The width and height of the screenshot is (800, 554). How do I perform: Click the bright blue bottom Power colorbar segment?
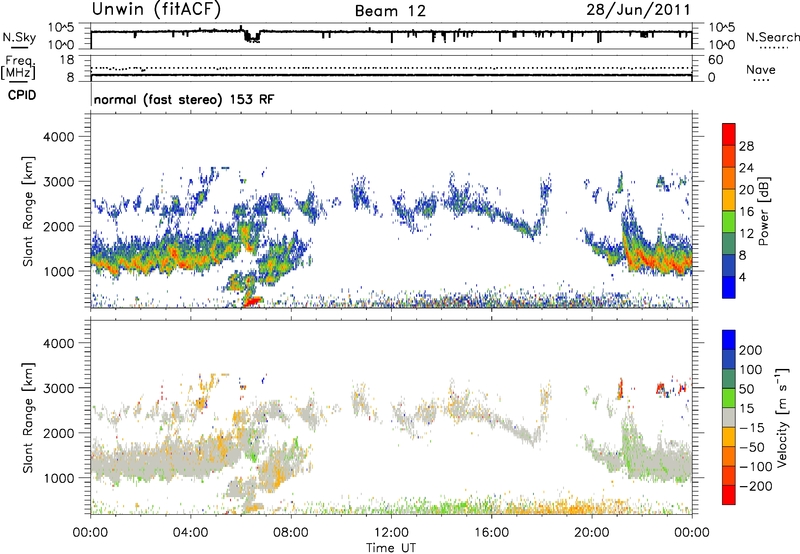point(729,287)
